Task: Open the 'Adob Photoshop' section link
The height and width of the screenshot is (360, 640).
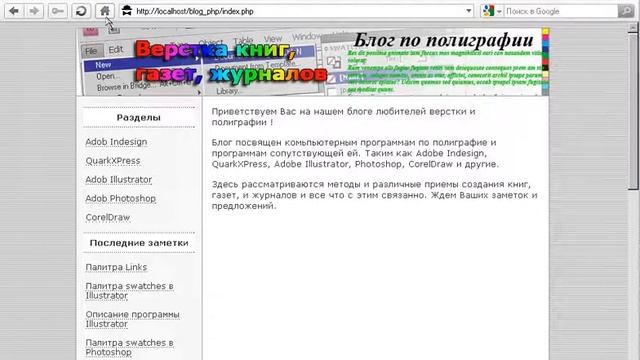Action: pos(120,198)
